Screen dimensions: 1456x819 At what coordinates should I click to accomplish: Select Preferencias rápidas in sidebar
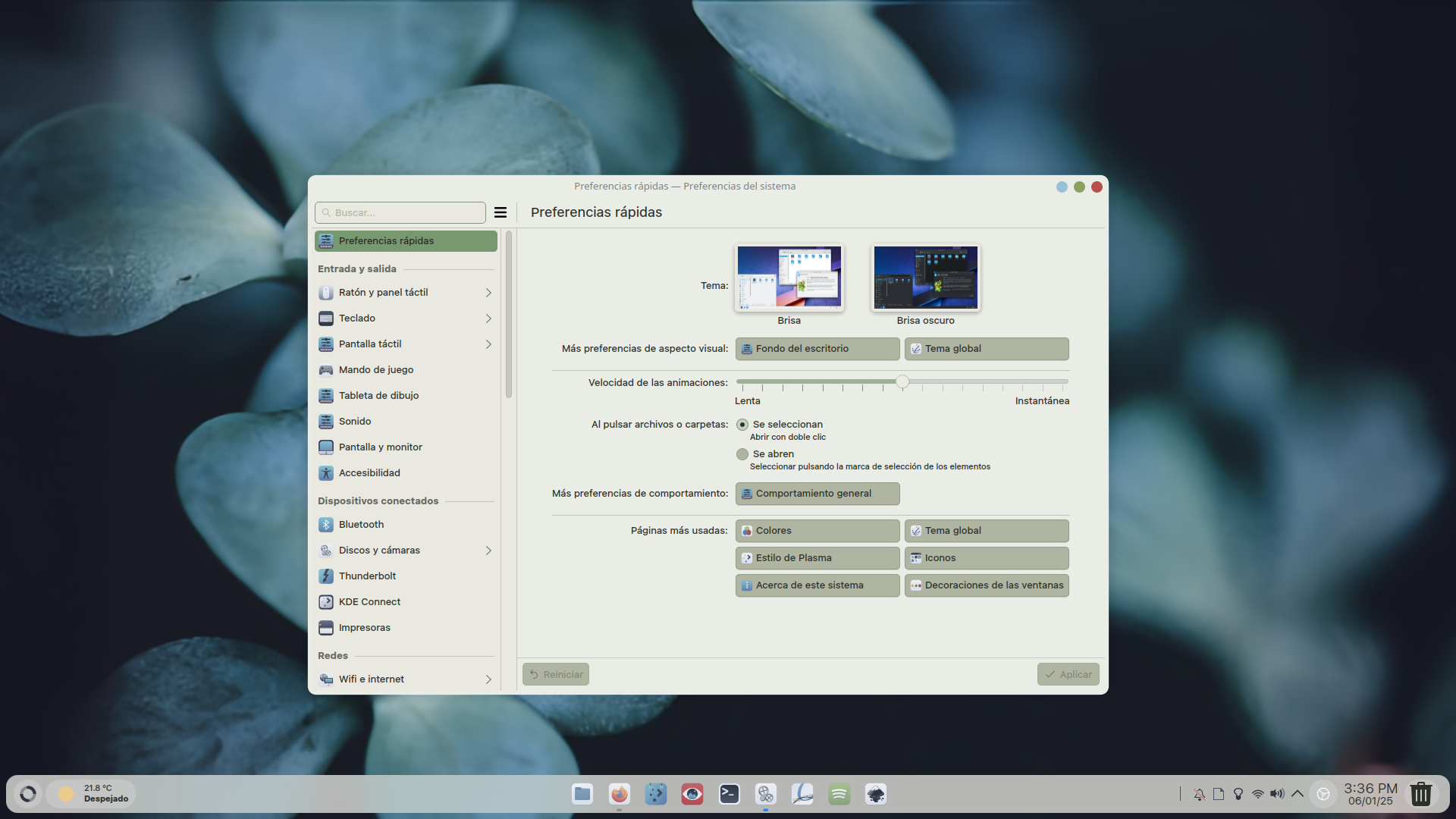(x=406, y=241)
